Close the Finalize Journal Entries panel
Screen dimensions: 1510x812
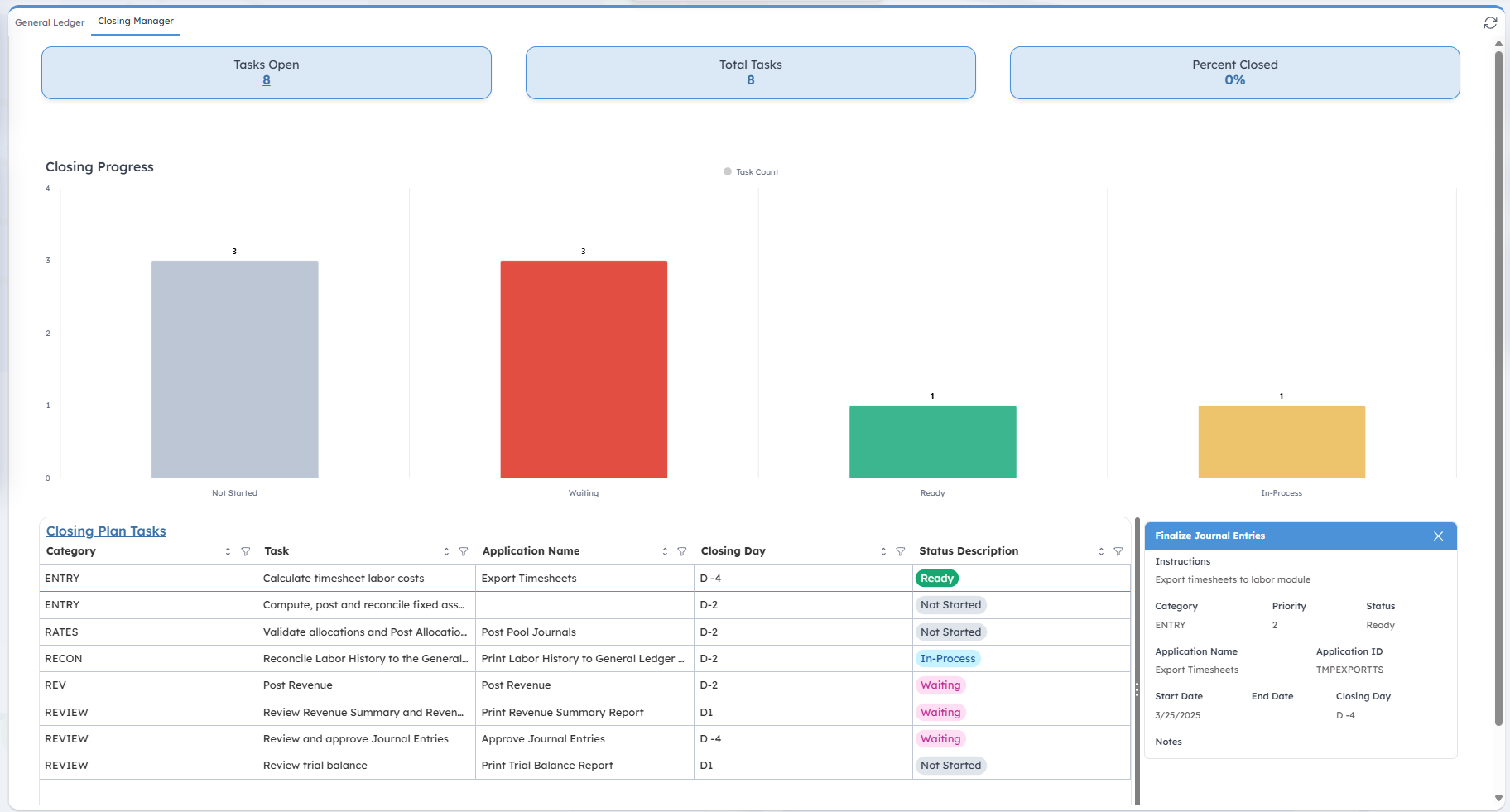pos(1439,536)
